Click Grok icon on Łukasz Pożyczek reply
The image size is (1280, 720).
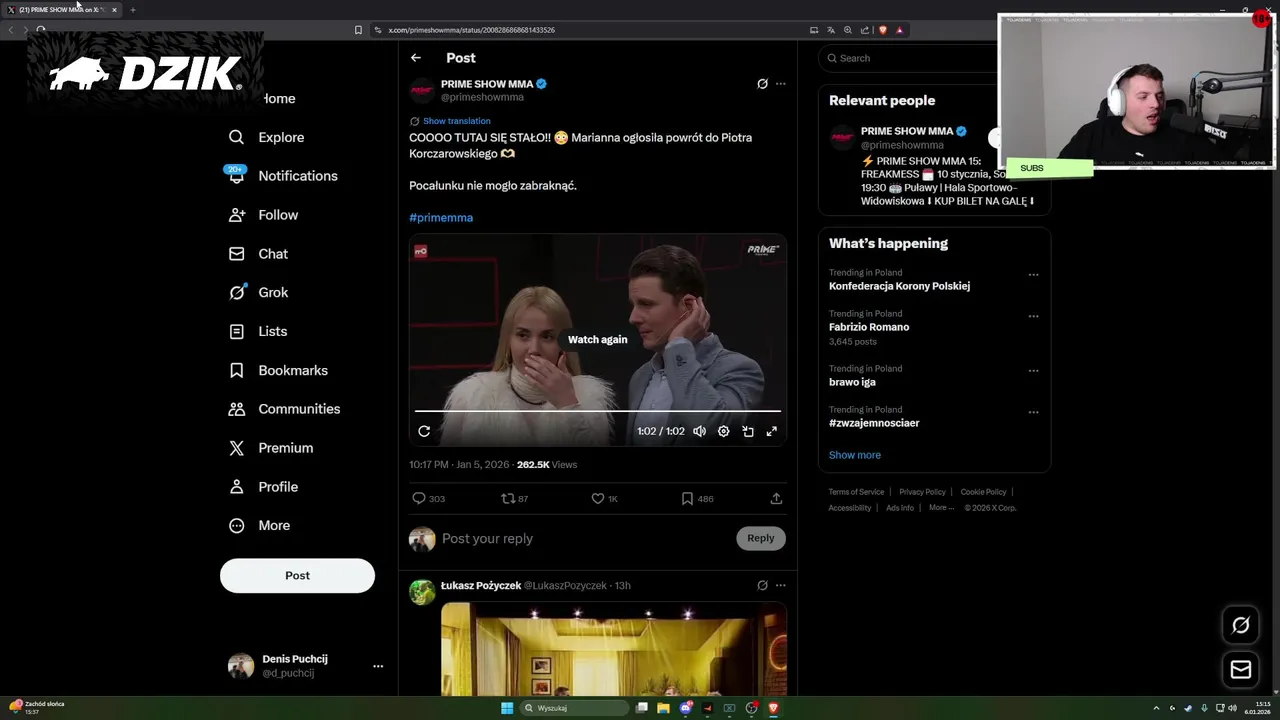click(x=762, y=585)
